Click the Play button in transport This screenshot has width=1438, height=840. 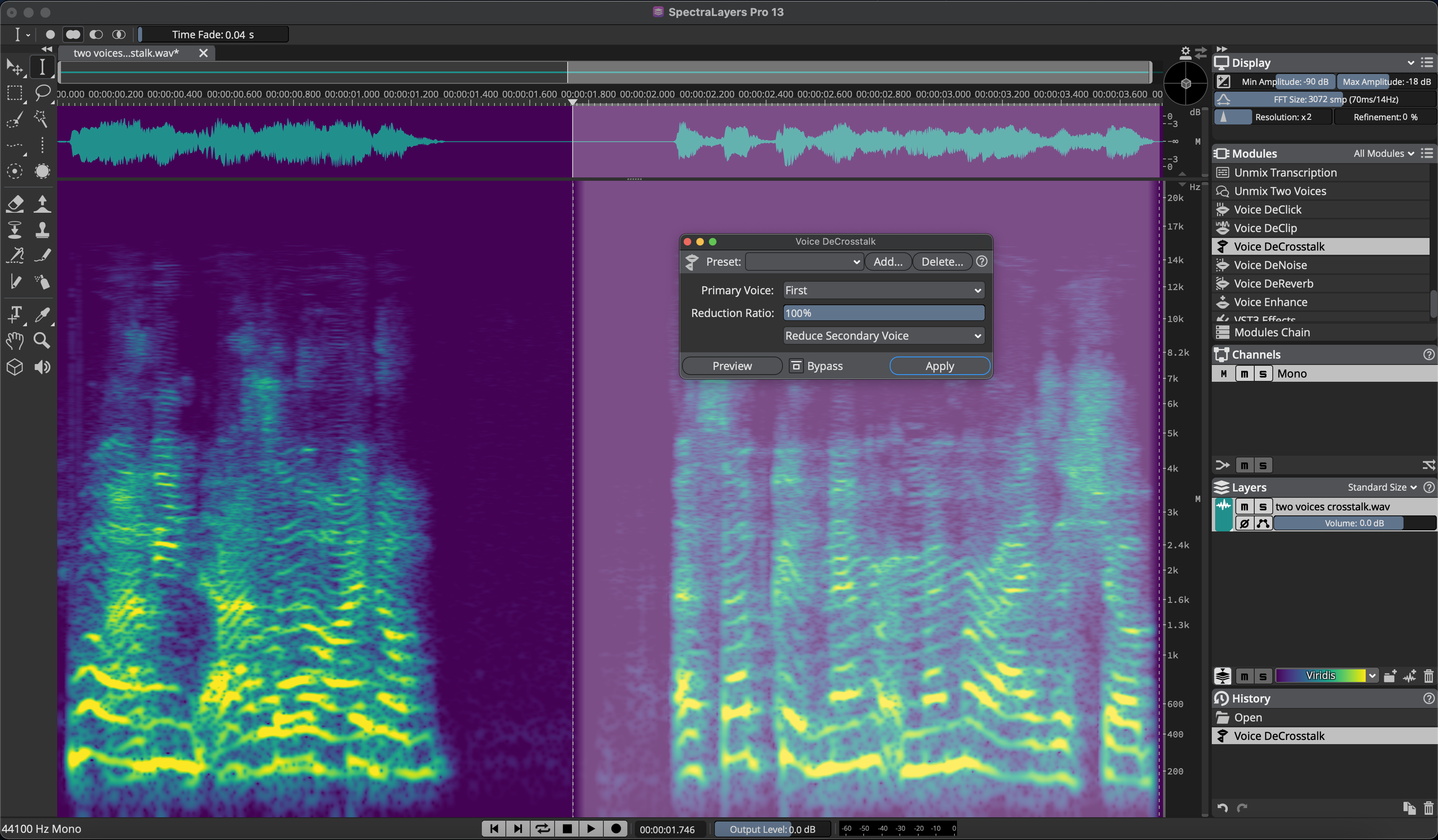click(591, 829)
